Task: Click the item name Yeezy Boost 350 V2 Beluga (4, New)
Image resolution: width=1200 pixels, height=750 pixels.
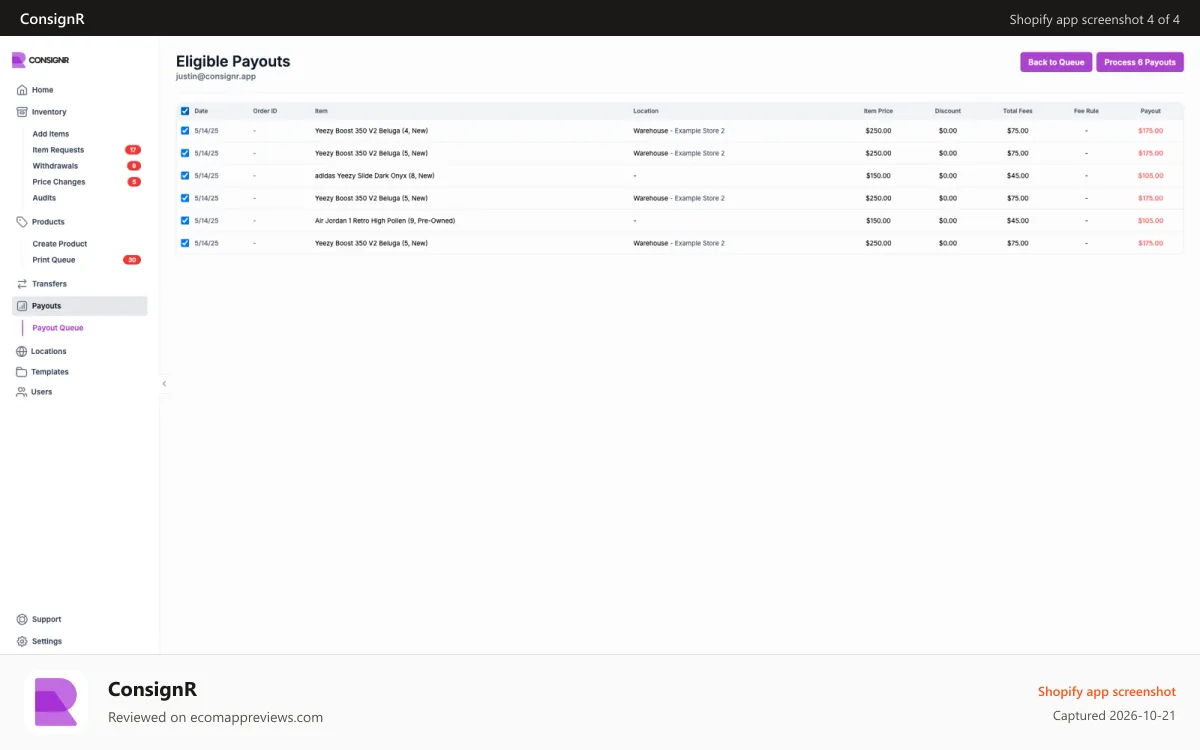Action: pyautogui.click(x=371, y=131)
